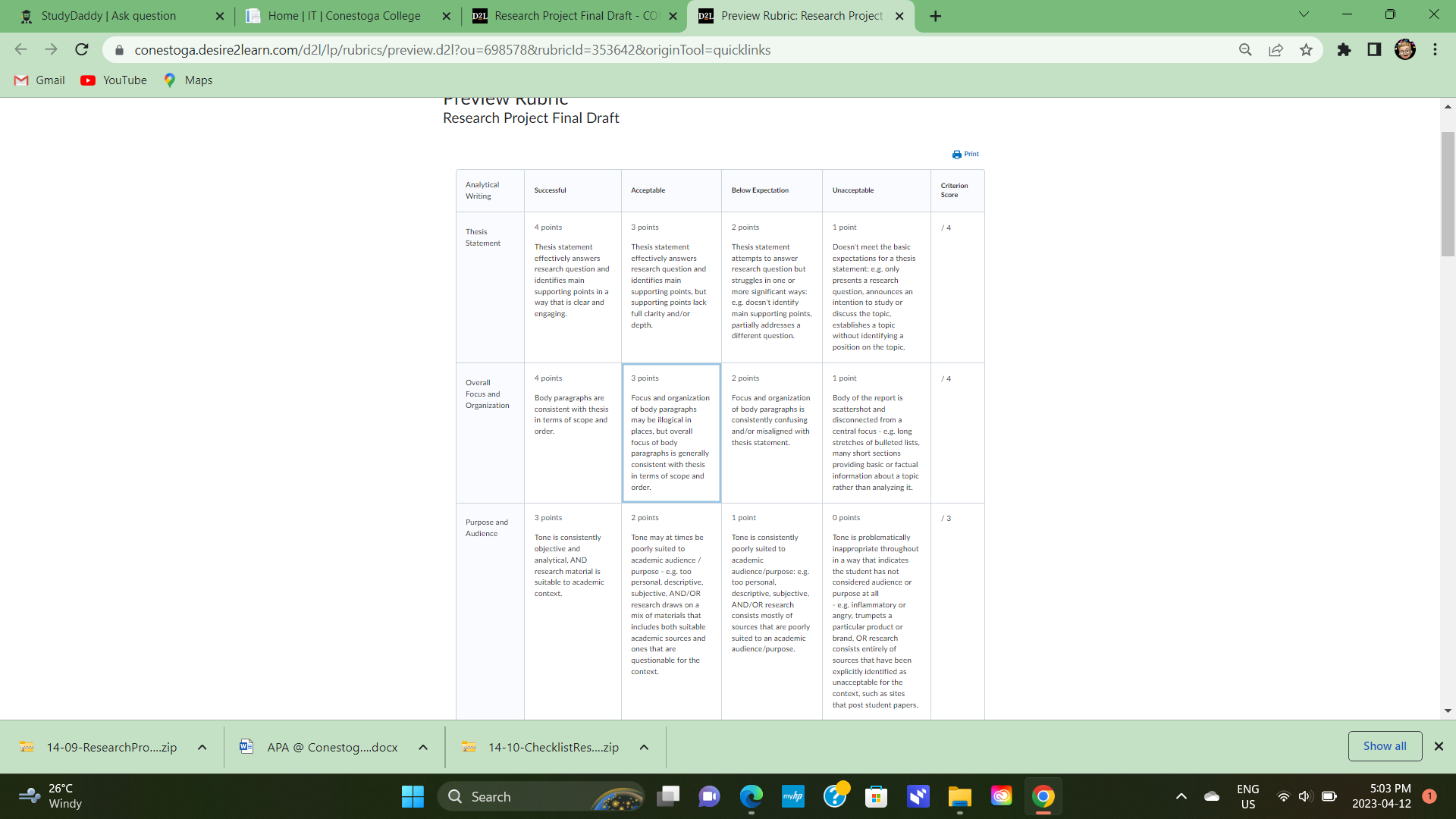Bookmark this page with star icon
Screen dimensions: 1456x819
click(1306, 50)
